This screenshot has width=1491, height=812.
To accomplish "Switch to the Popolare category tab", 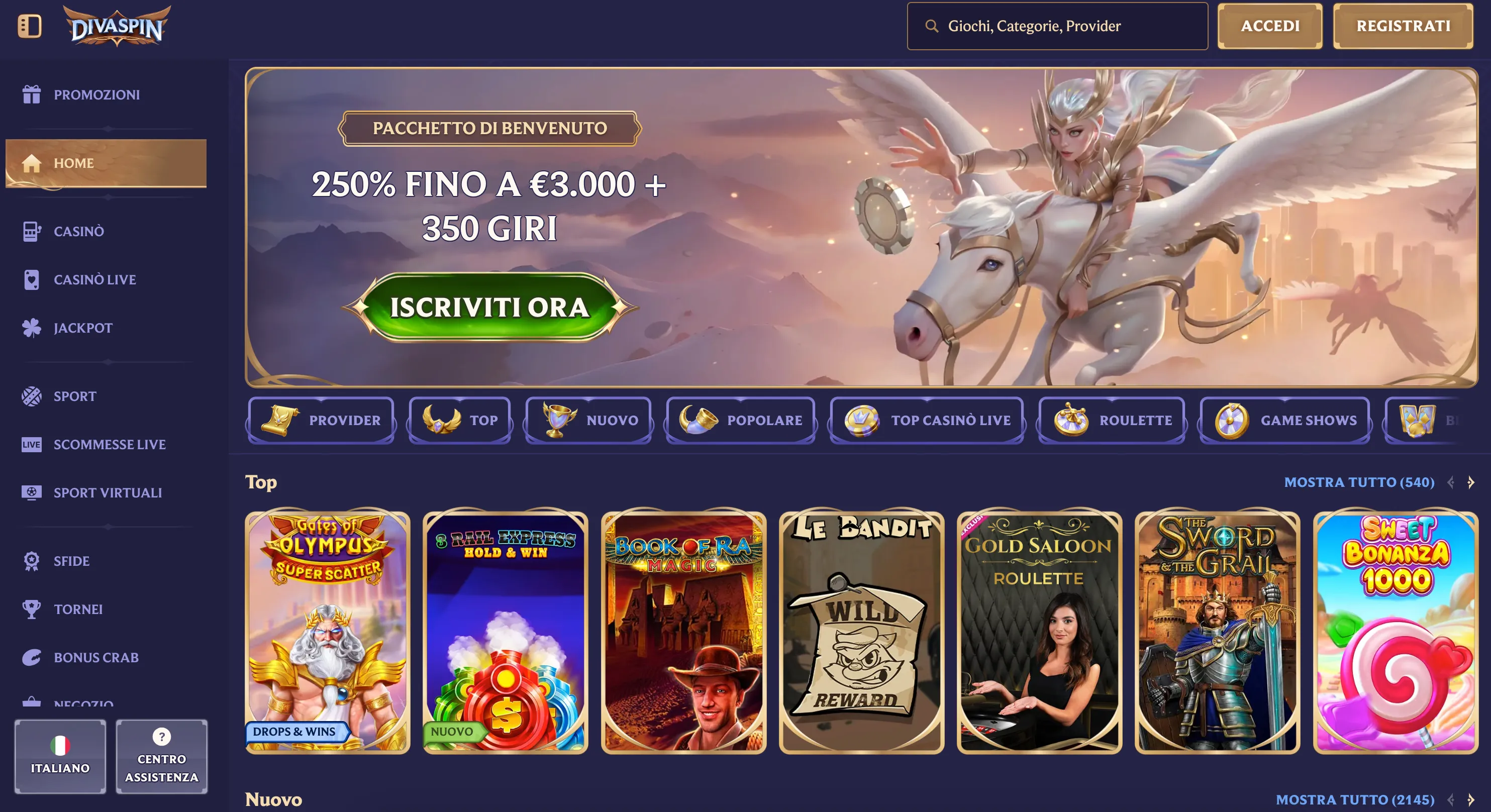I will (x=740, y=420).
